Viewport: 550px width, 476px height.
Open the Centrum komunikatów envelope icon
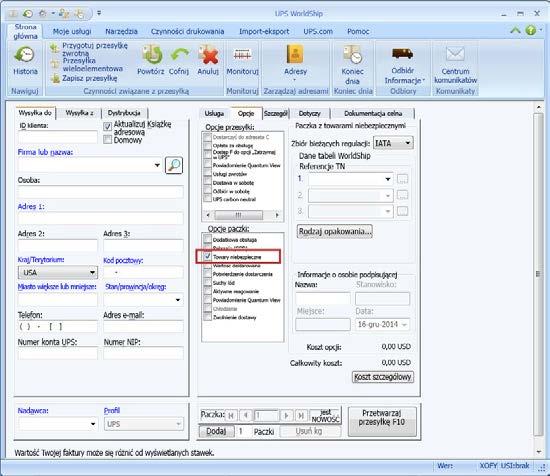click(x=455, y=54)
